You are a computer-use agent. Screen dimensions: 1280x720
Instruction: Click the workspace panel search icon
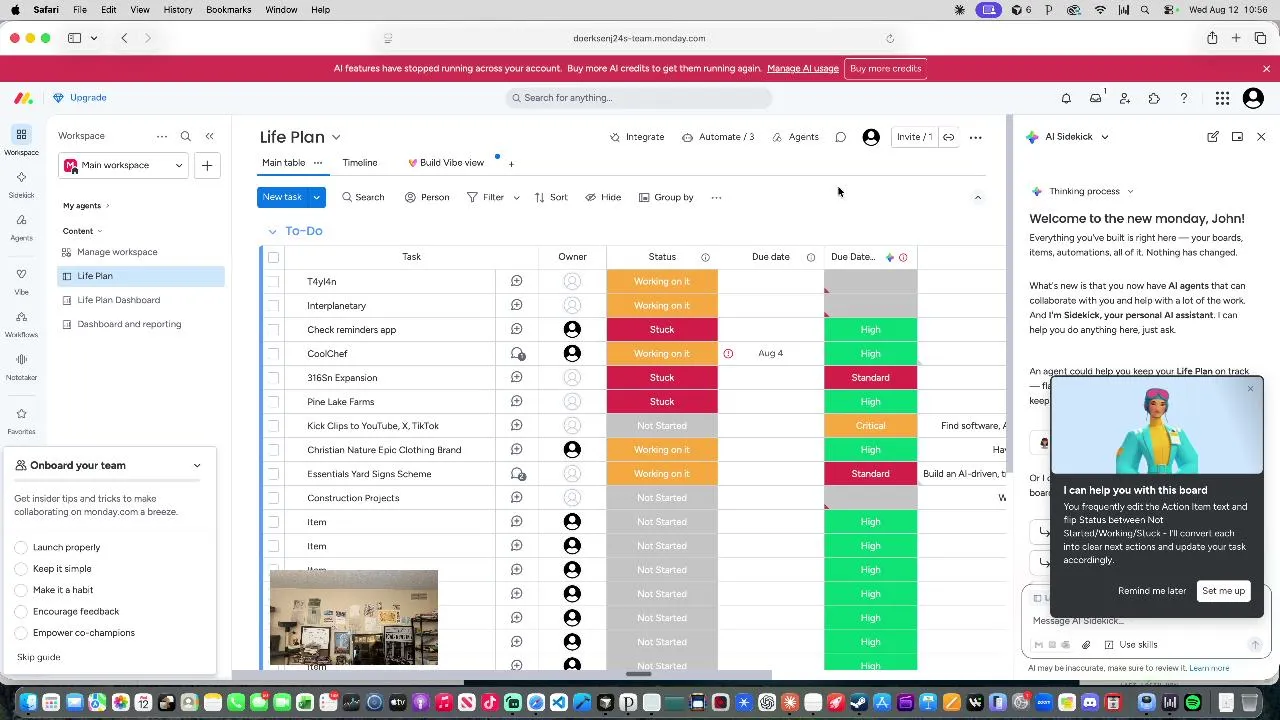click(185, 136)
